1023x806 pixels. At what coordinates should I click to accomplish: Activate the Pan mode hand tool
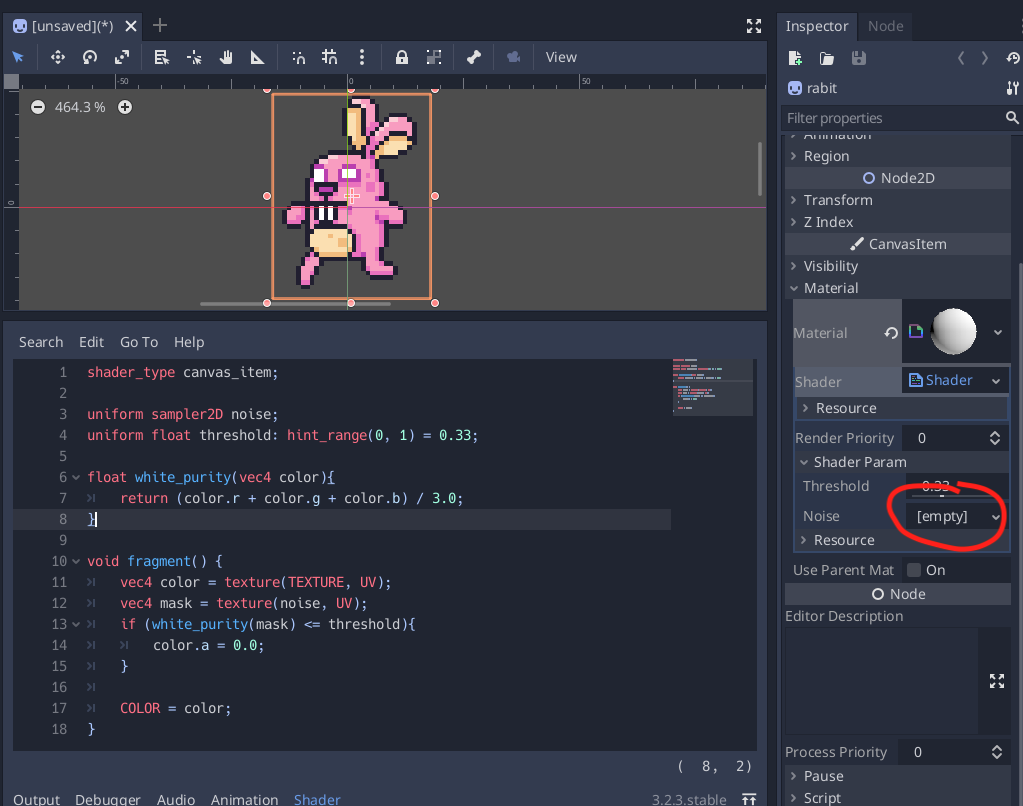(226, 57)
